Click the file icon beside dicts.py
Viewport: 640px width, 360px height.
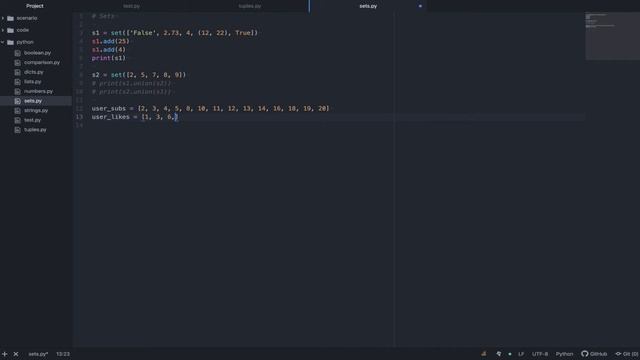coord(18,72)
